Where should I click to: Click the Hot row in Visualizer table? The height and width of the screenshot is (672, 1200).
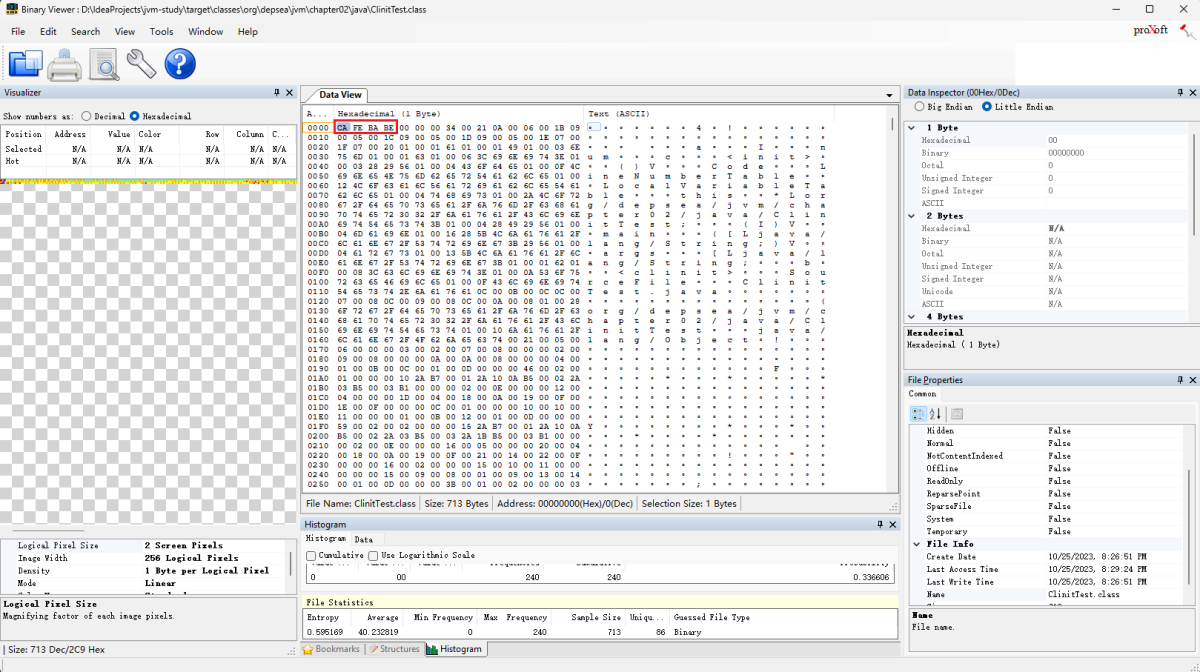click(x=150, y=161)
